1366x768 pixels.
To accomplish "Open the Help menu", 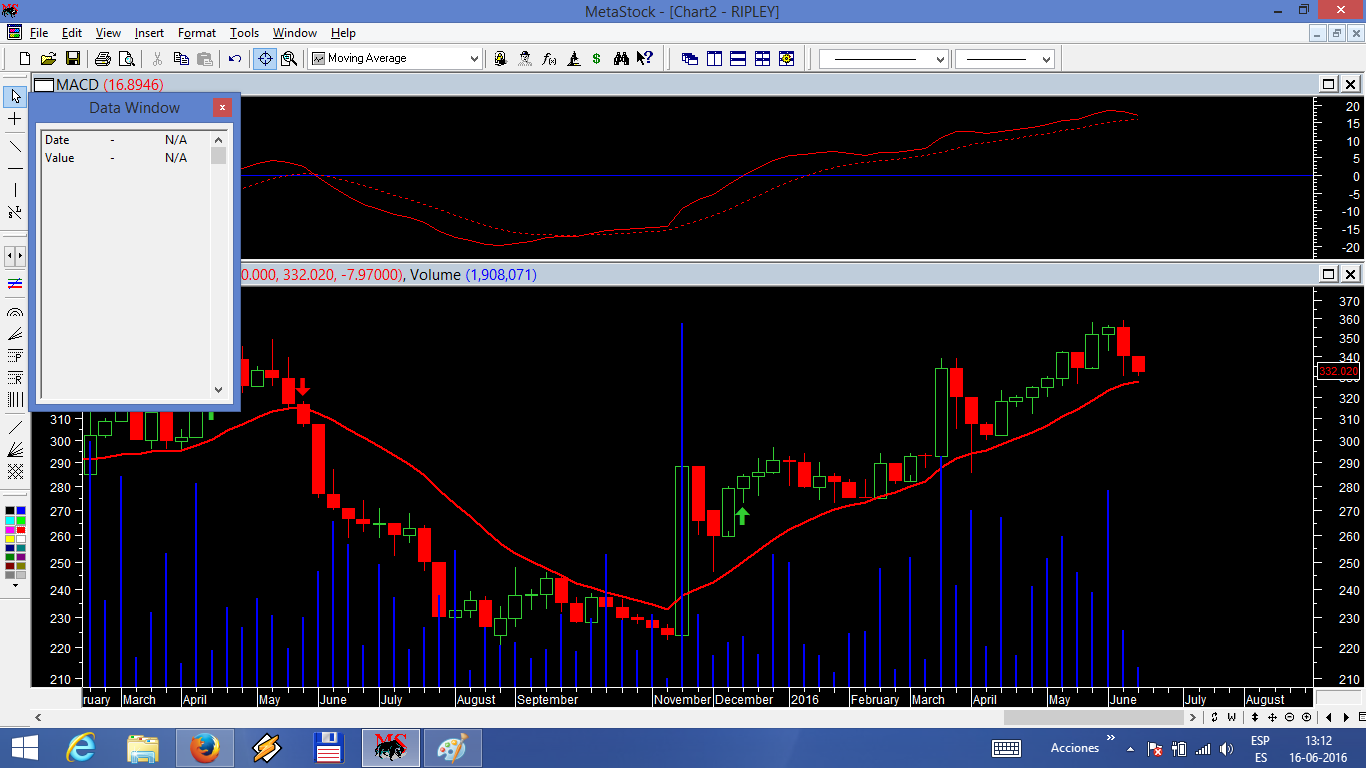I will pyautogui.click(x=343, y=33).
